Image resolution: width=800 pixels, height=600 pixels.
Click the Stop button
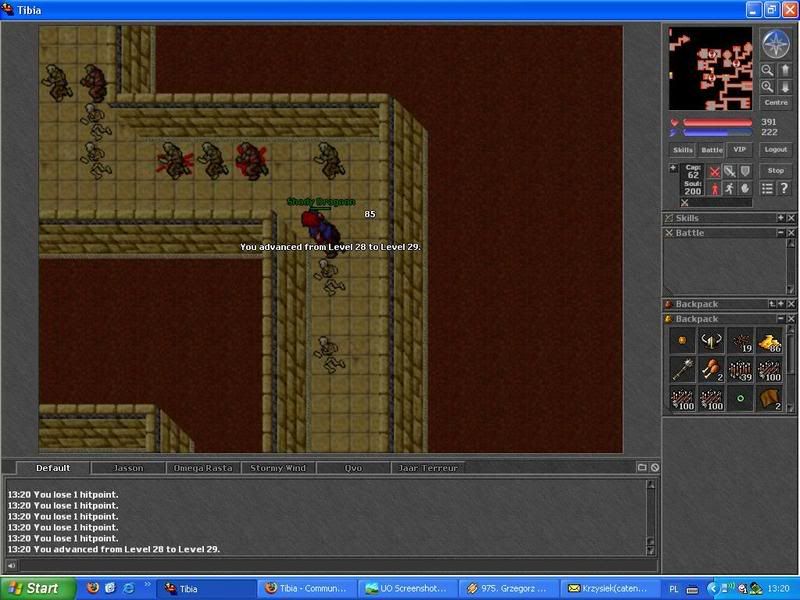pos(776,171)
